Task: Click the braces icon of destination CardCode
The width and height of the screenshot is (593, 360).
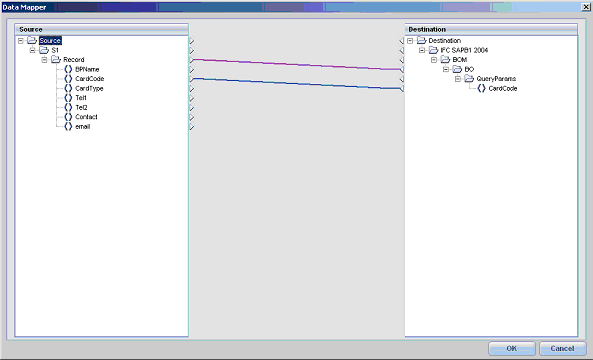Action: (481, 88)
